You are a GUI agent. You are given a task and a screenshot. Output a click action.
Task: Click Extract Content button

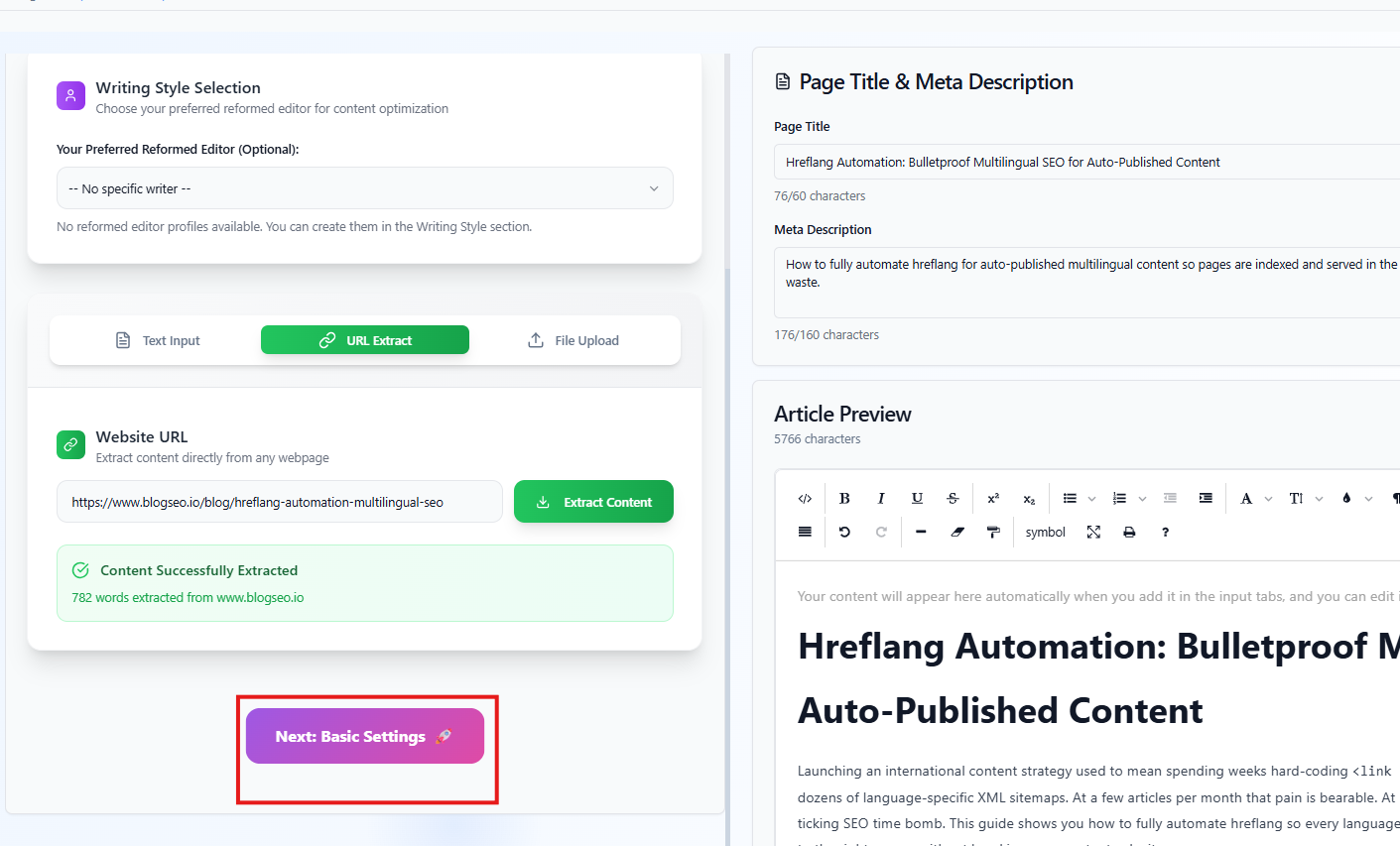pyautogui.click(x=593, y=502)
